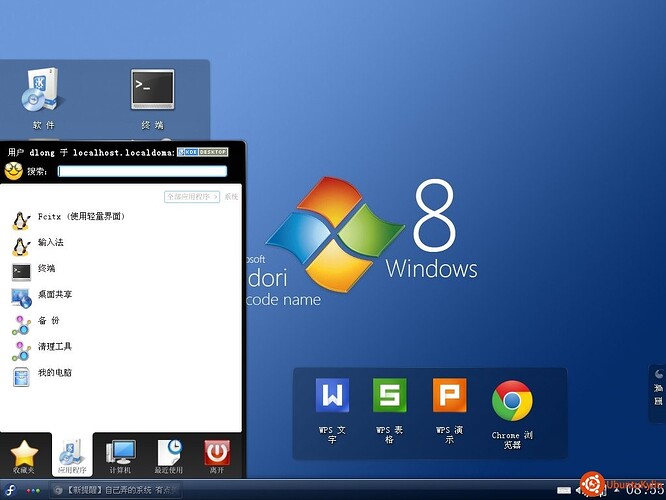The image size is (666, 500).
Task: Click the smiley user avatar icon
Action: (13, 171)
